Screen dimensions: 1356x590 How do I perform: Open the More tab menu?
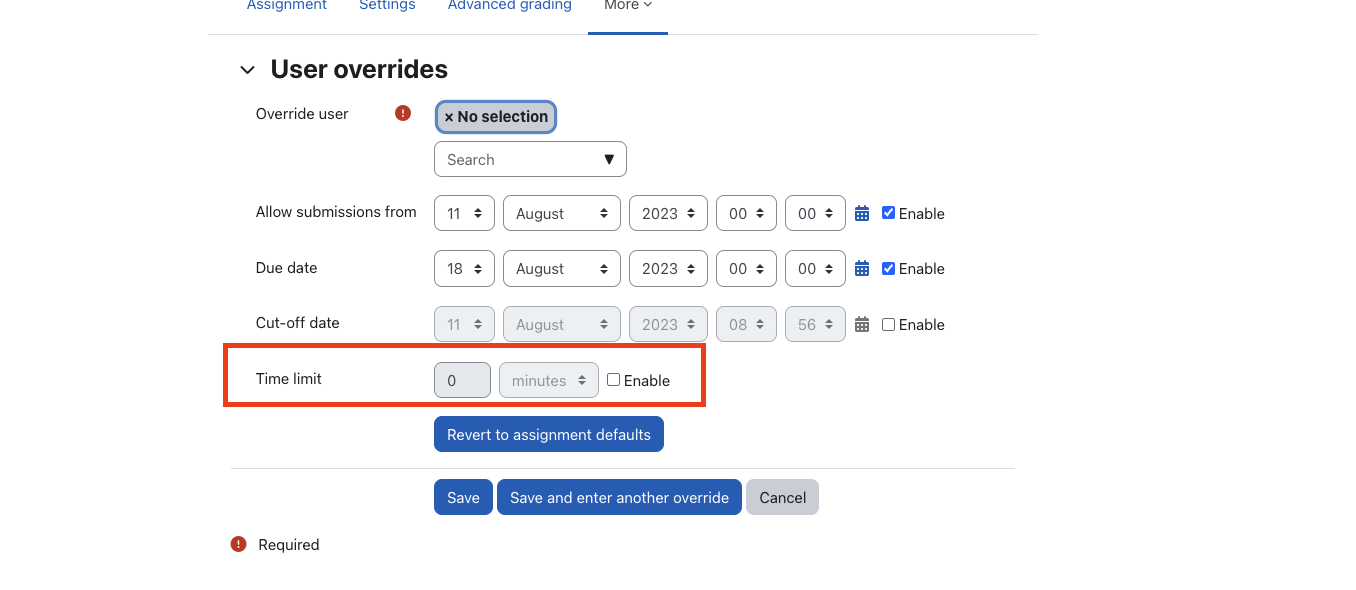(x=628, y=6)
